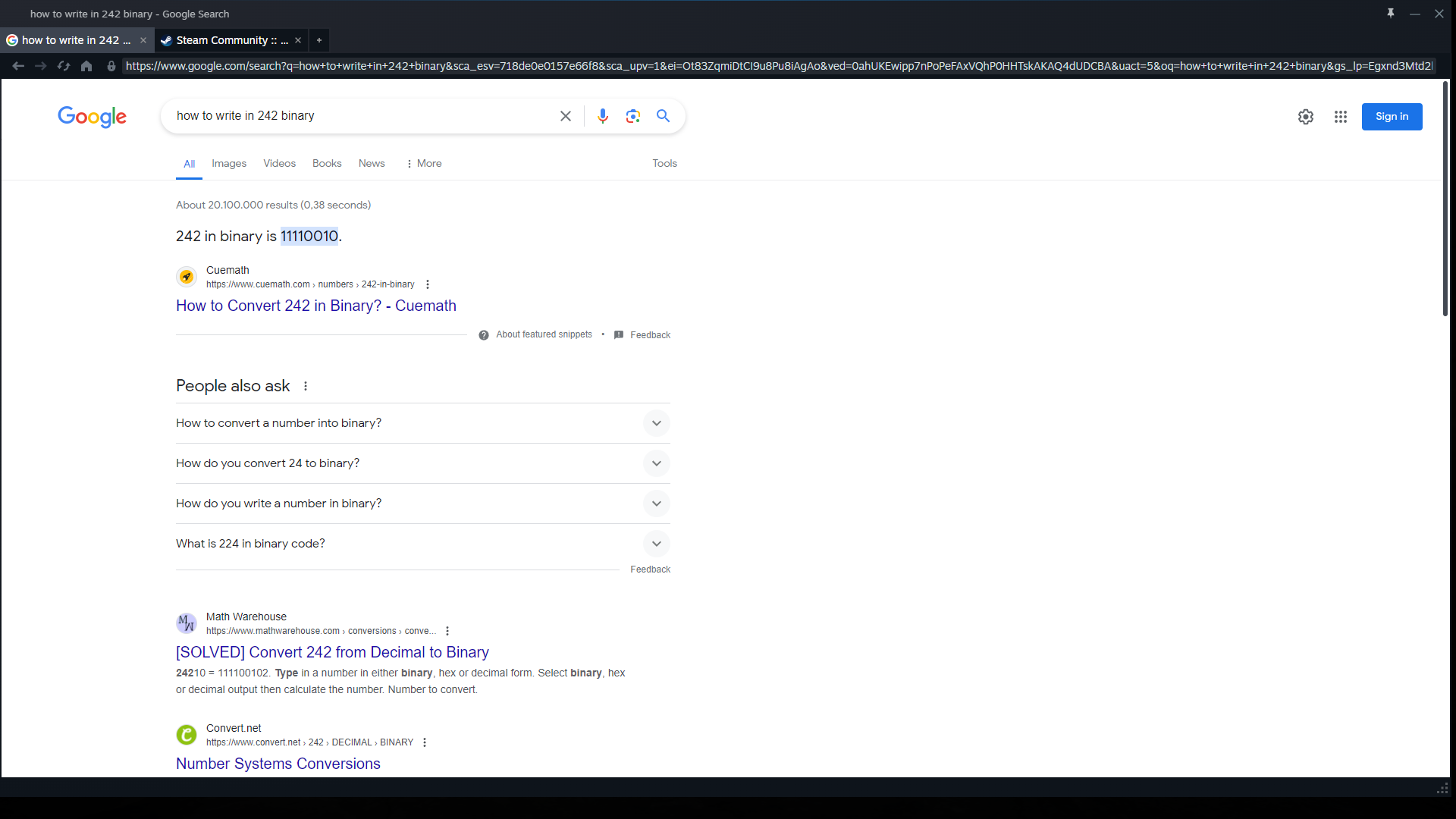Image resolution: width=1456 pixels, height=819 pixels.
Task: Click the magnifier search icon
Action: 664,116
